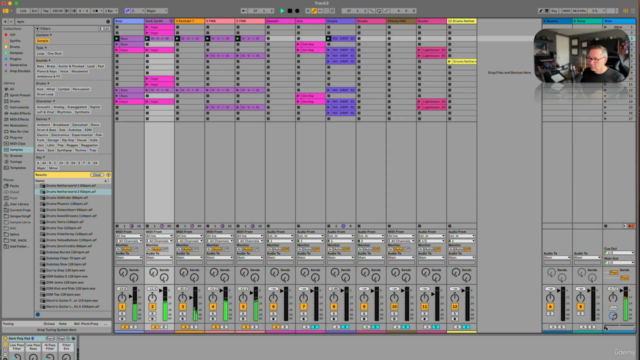Image resolution: width=640 pixels, height=360 pixels.
Task: Click track 2 pan knob
Action: 152,298
